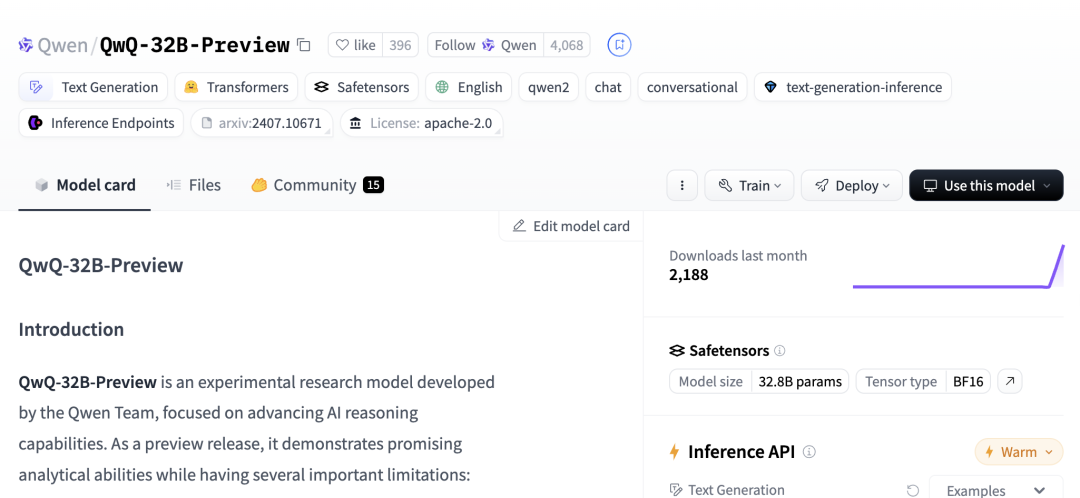The height and width of the screenshot is (498, 1080).
Task: Click the Train wrench icon
Action: (x=725, y=185)
